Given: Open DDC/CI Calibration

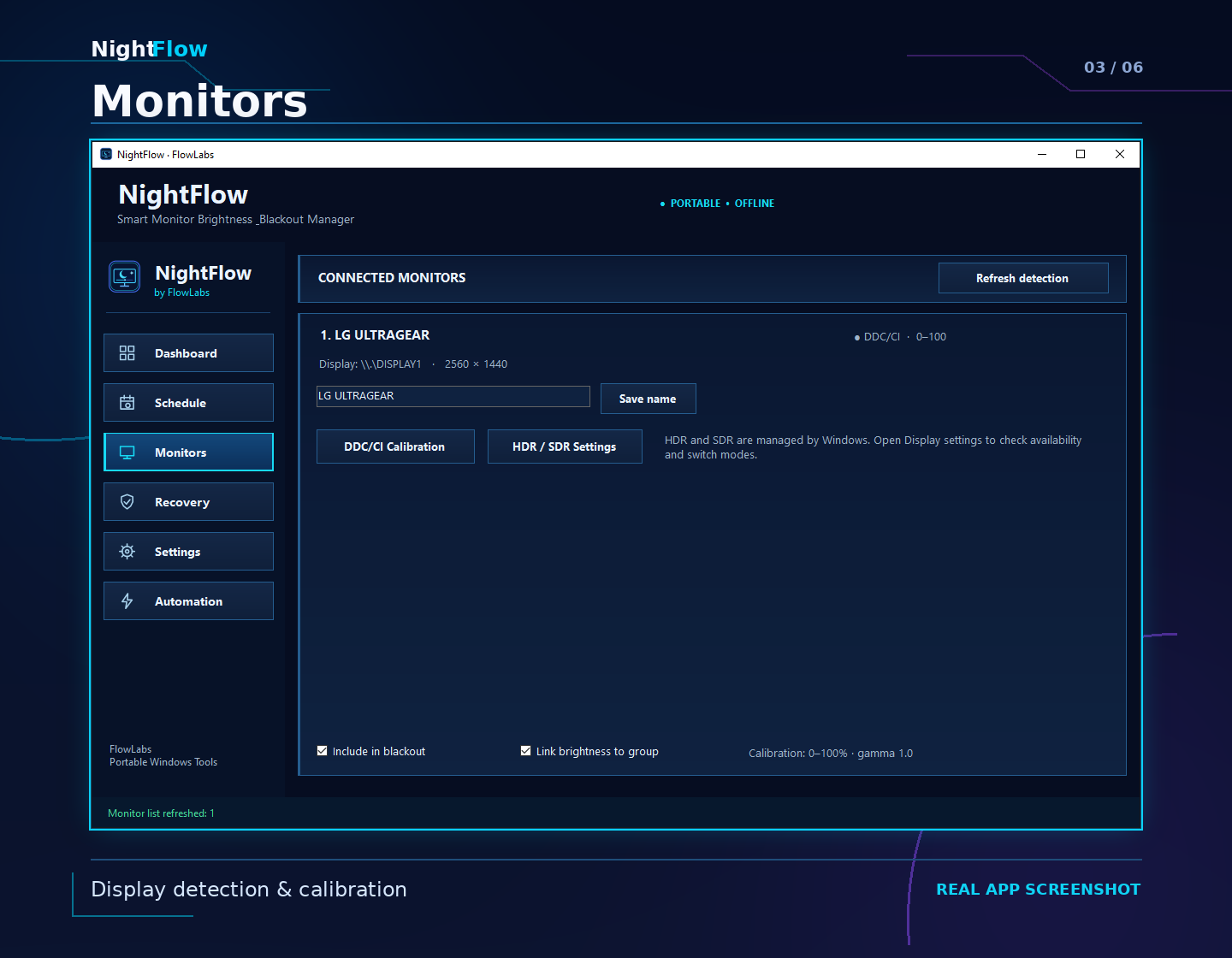Looking at the screenshot, I should pos(395,446).
